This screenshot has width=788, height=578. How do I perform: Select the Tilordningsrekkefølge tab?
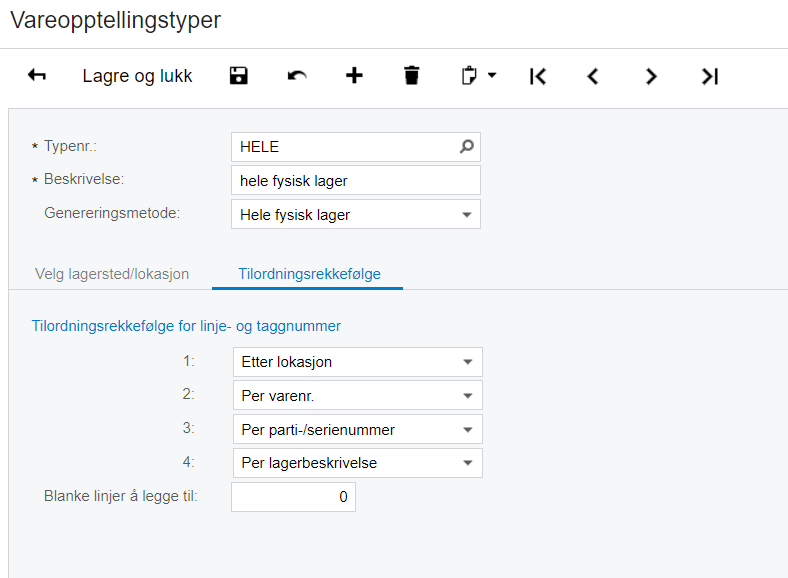point(309,274)
